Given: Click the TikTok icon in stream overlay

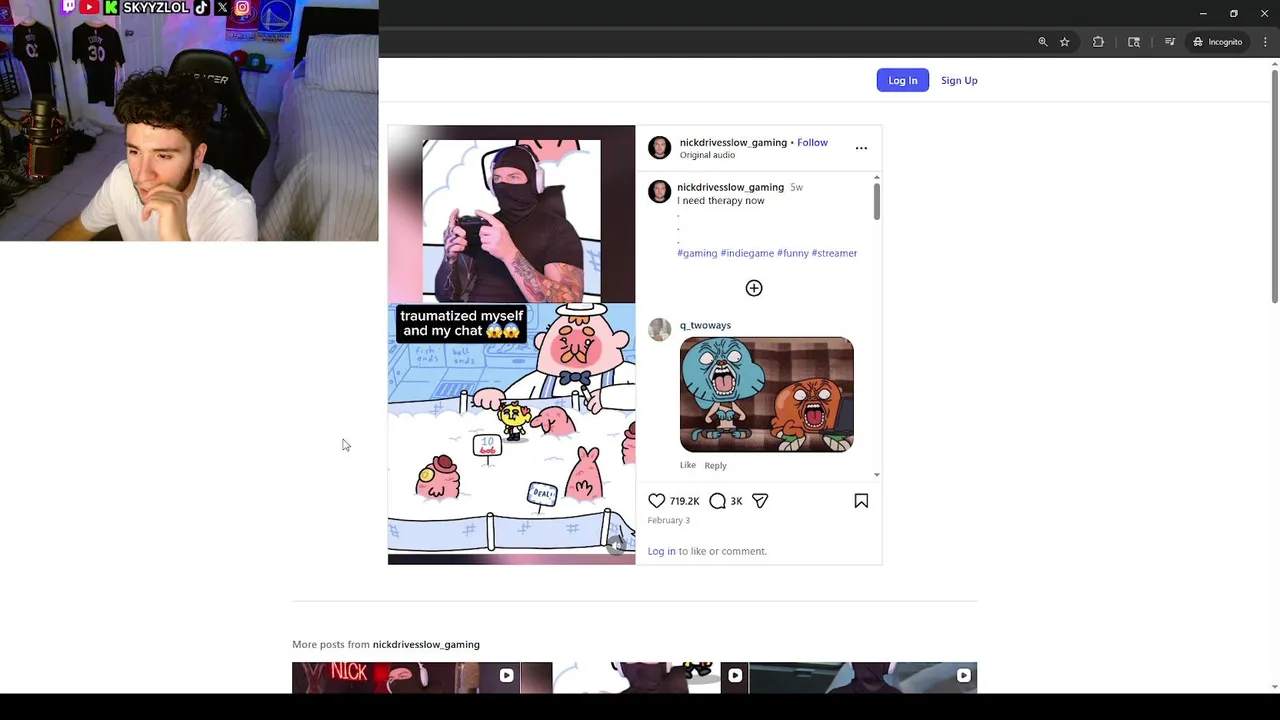Looking at the screenshot, I should (x=202, y=7).
